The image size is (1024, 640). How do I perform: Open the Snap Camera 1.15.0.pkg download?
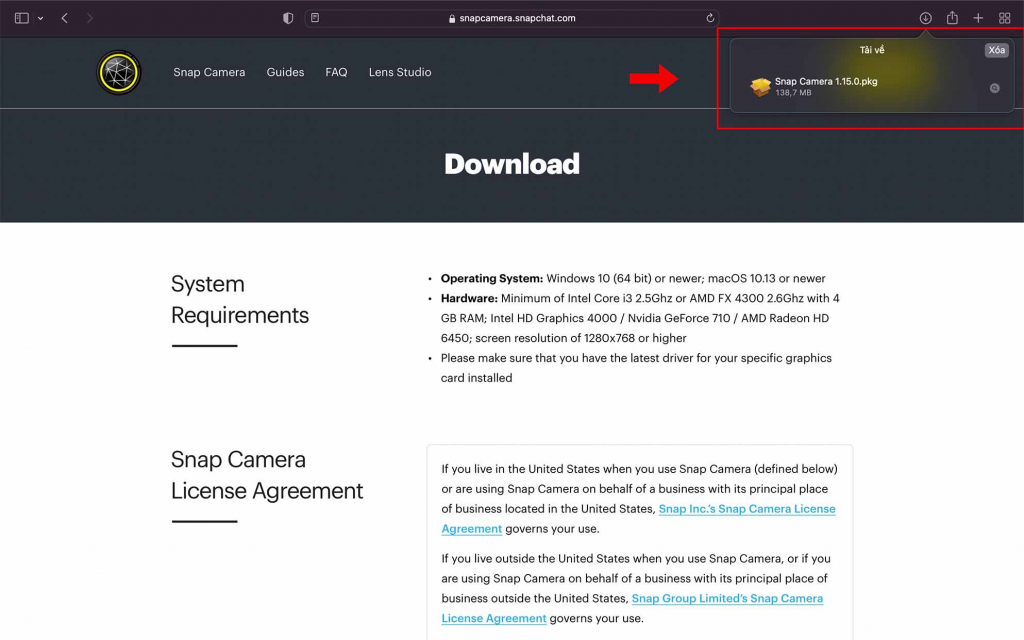coord(825,86)
